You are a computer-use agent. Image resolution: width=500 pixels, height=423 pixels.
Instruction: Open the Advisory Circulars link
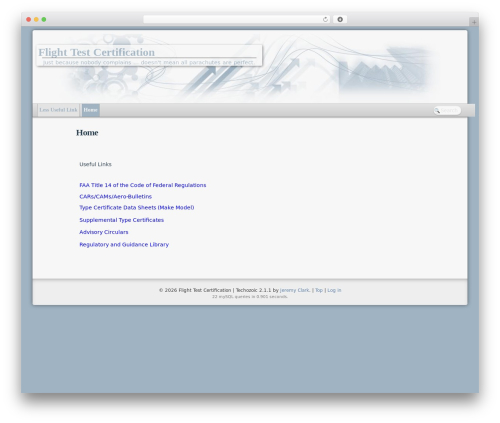(x=104, y=232)
